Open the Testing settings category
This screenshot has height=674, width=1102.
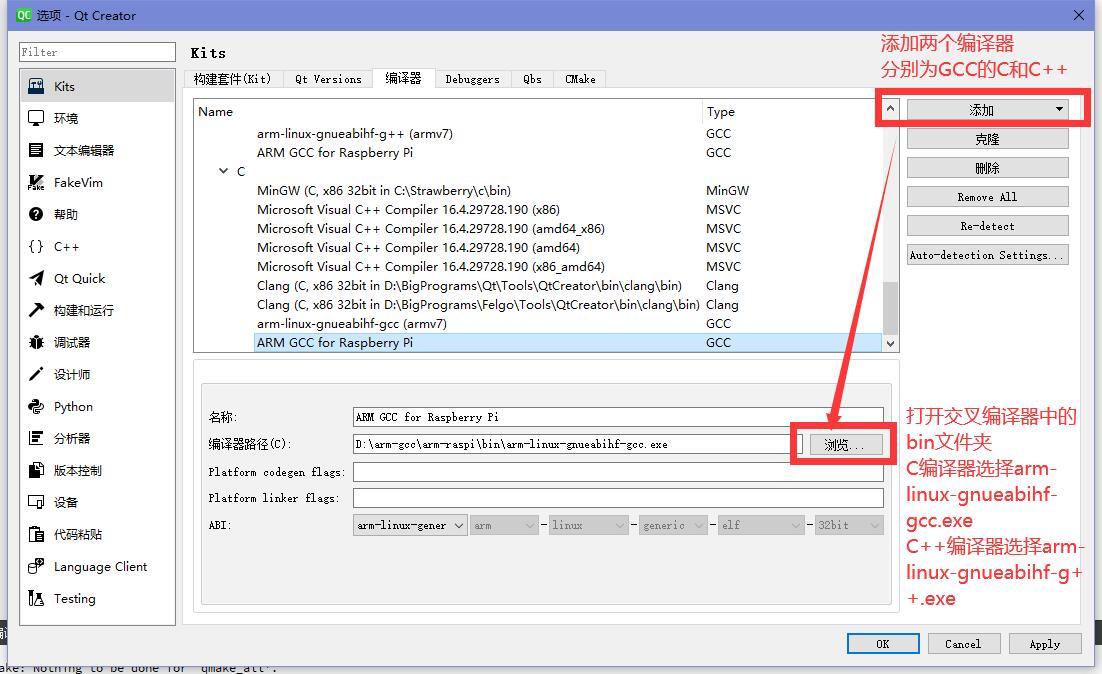(x=97, y=598)
